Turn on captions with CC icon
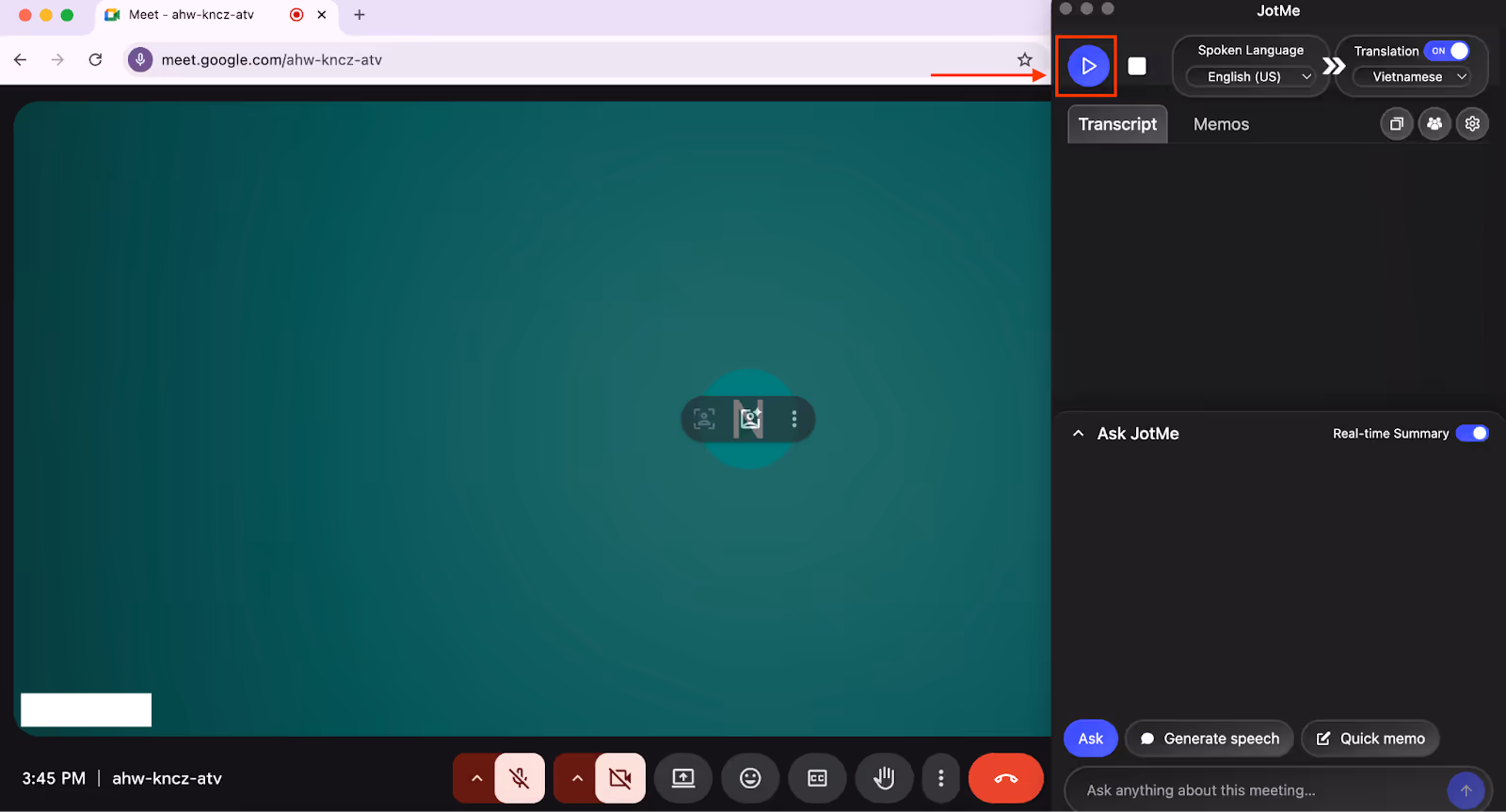This screenshot has width=1506, height=812. pos(817,778)
